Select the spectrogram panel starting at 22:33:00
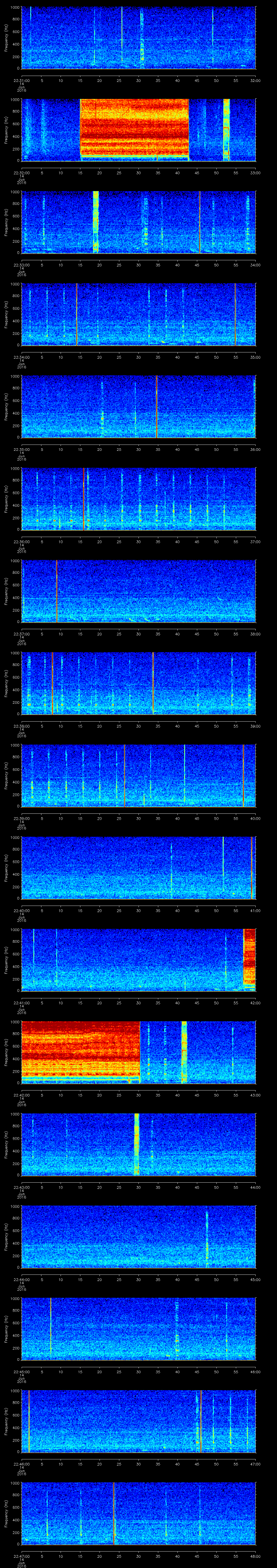The image size is (277, 1568). coord(139,222)
